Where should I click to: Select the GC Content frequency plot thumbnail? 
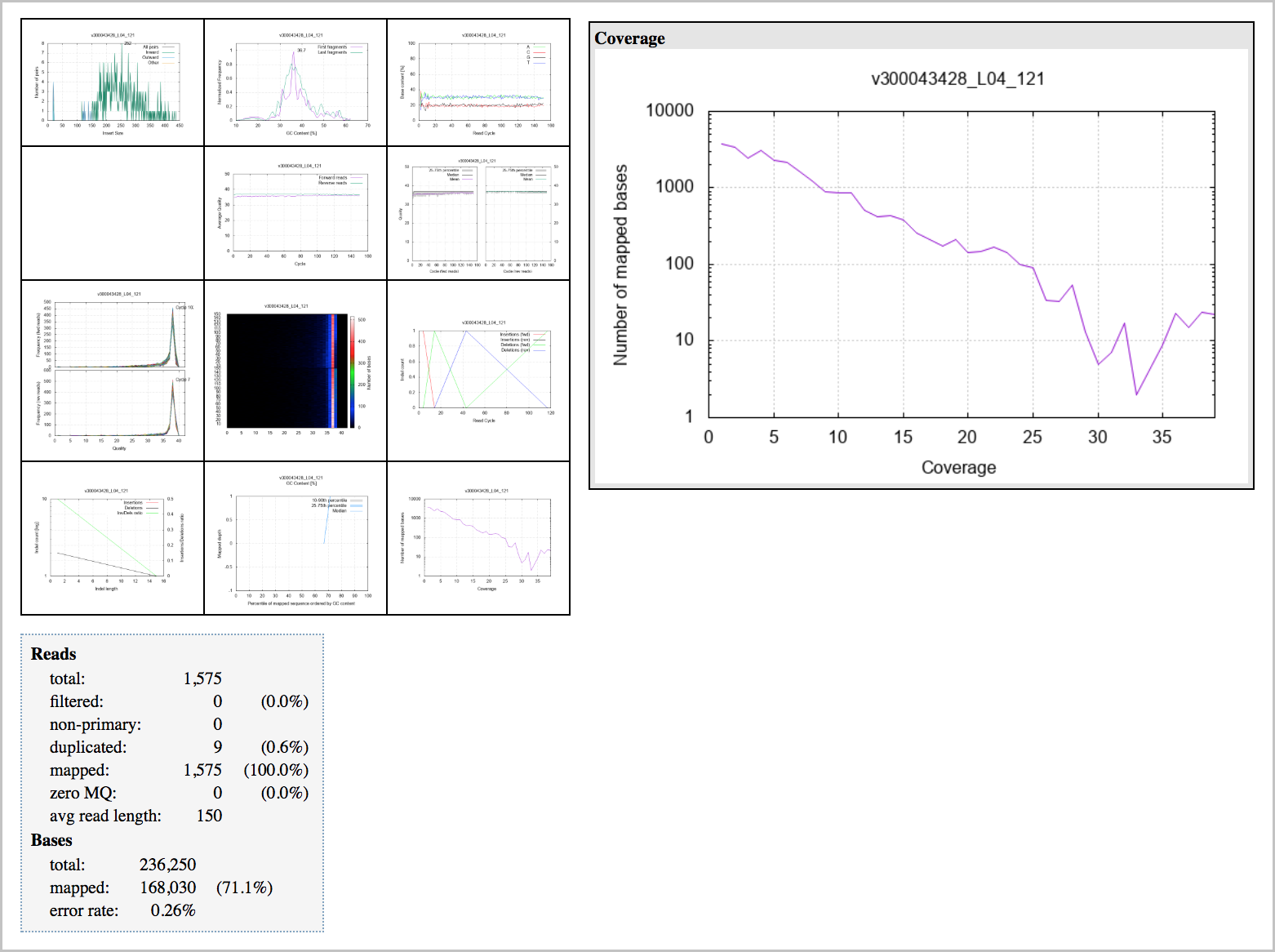tap(295, 83)
